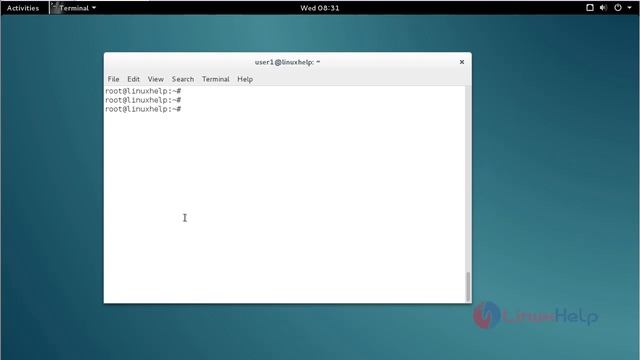Click the Terminal icon in top bar

pyautogui.click(x=56, y=8)
